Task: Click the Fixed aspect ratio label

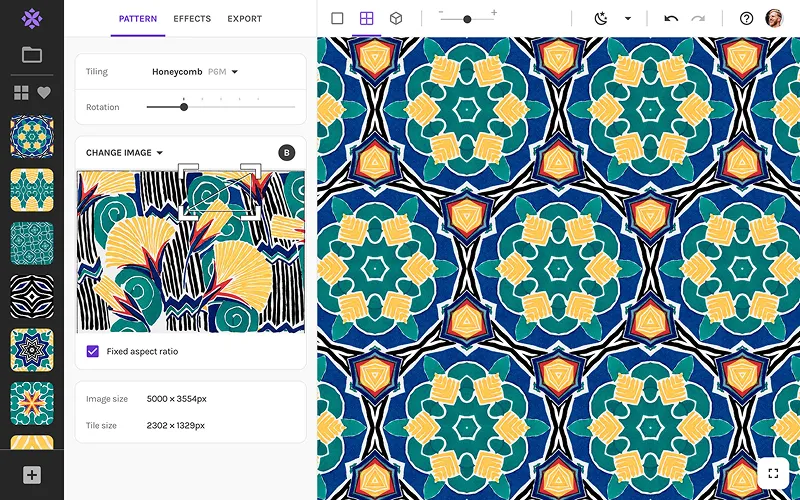Action: coord(142,351)
